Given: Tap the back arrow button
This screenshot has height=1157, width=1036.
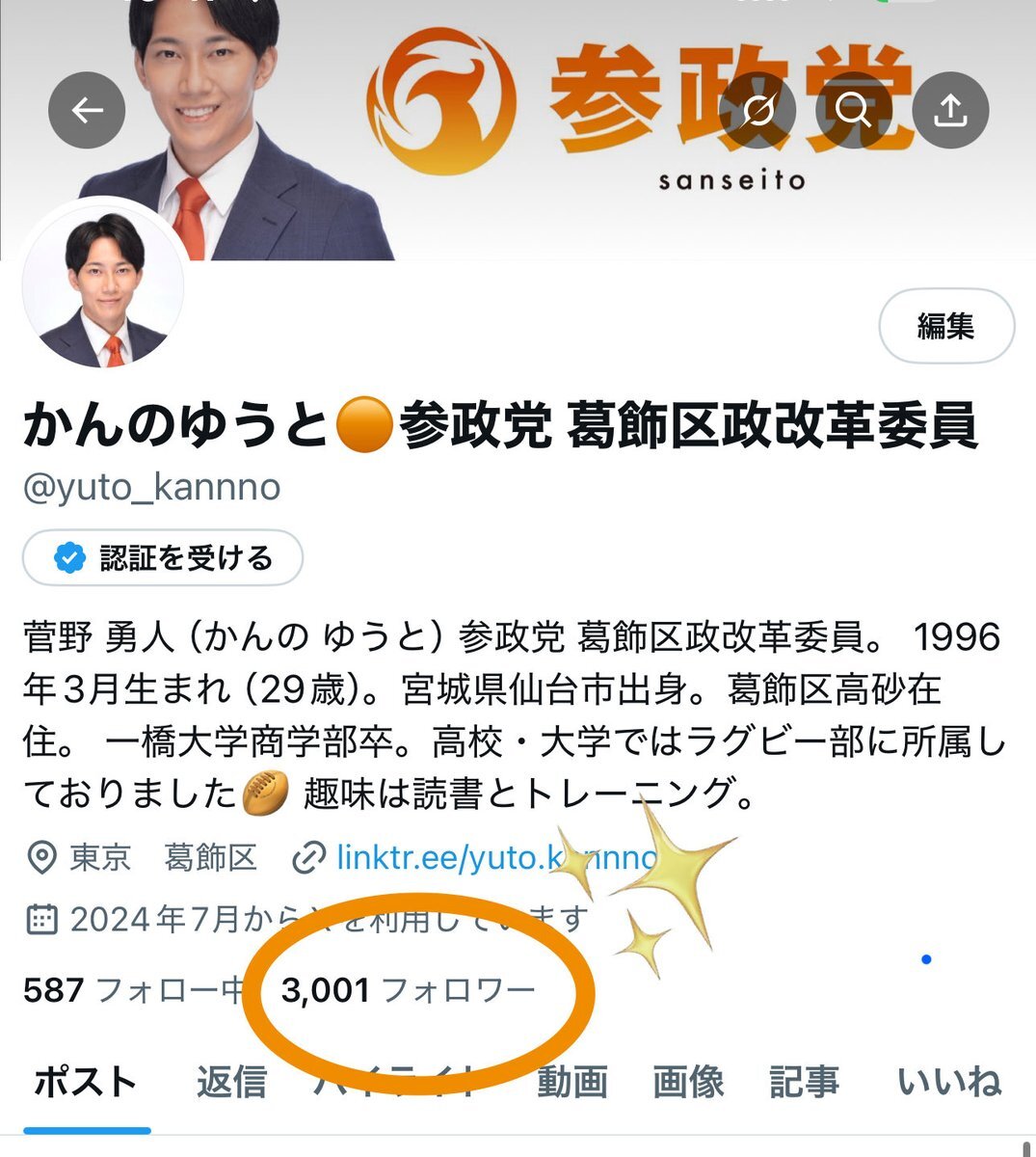Looking at the screenshot, I should pos(88,111).
